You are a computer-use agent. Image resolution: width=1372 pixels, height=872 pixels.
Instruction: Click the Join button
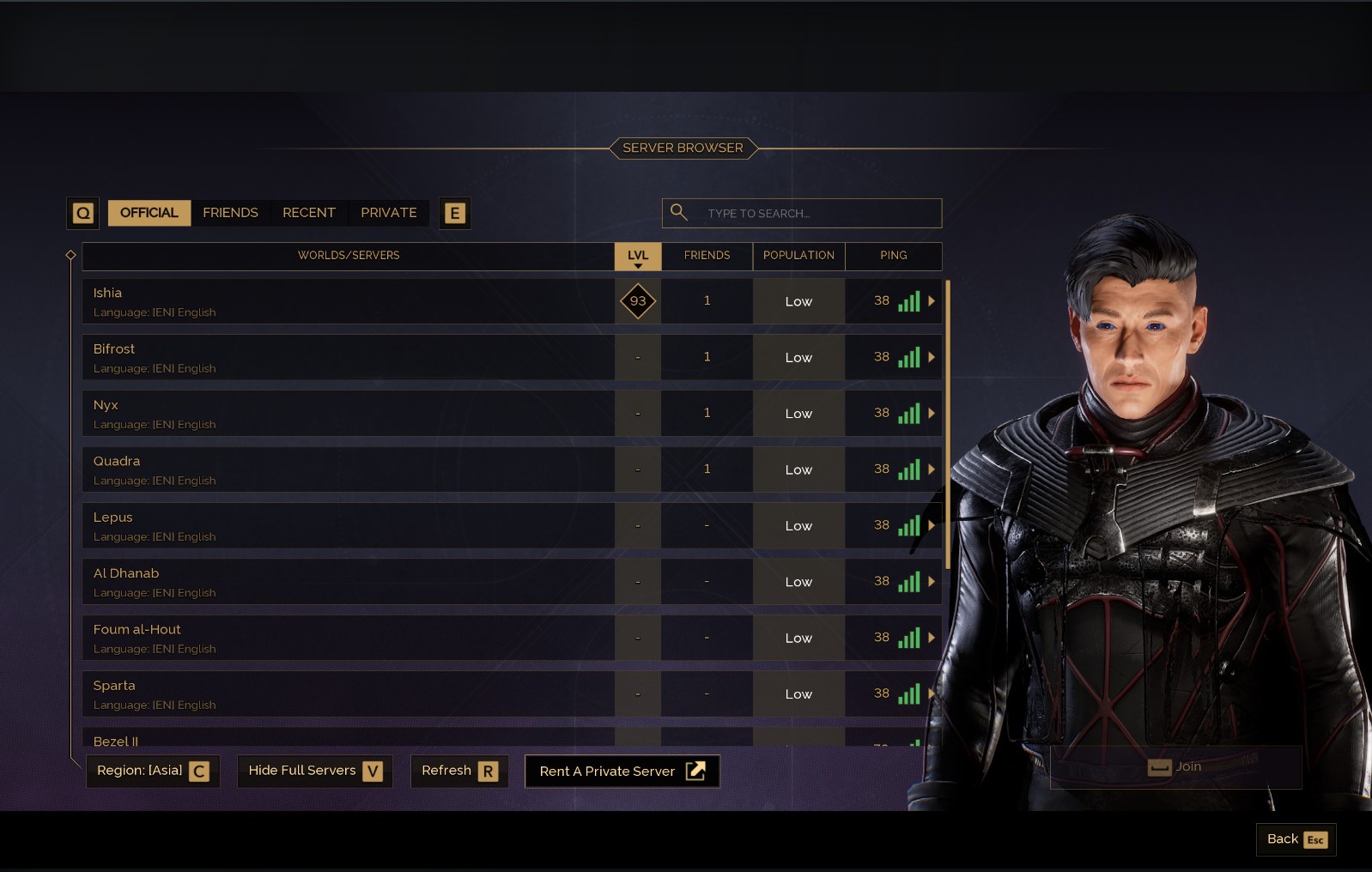(x=1175, y=766)
